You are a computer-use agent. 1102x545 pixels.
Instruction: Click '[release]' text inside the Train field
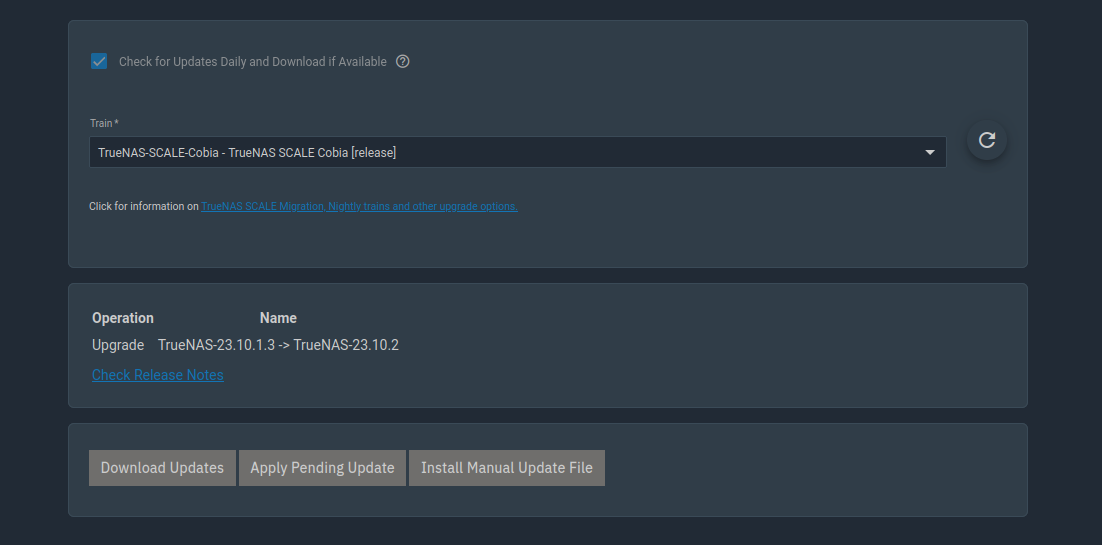(x=374, y=153)
